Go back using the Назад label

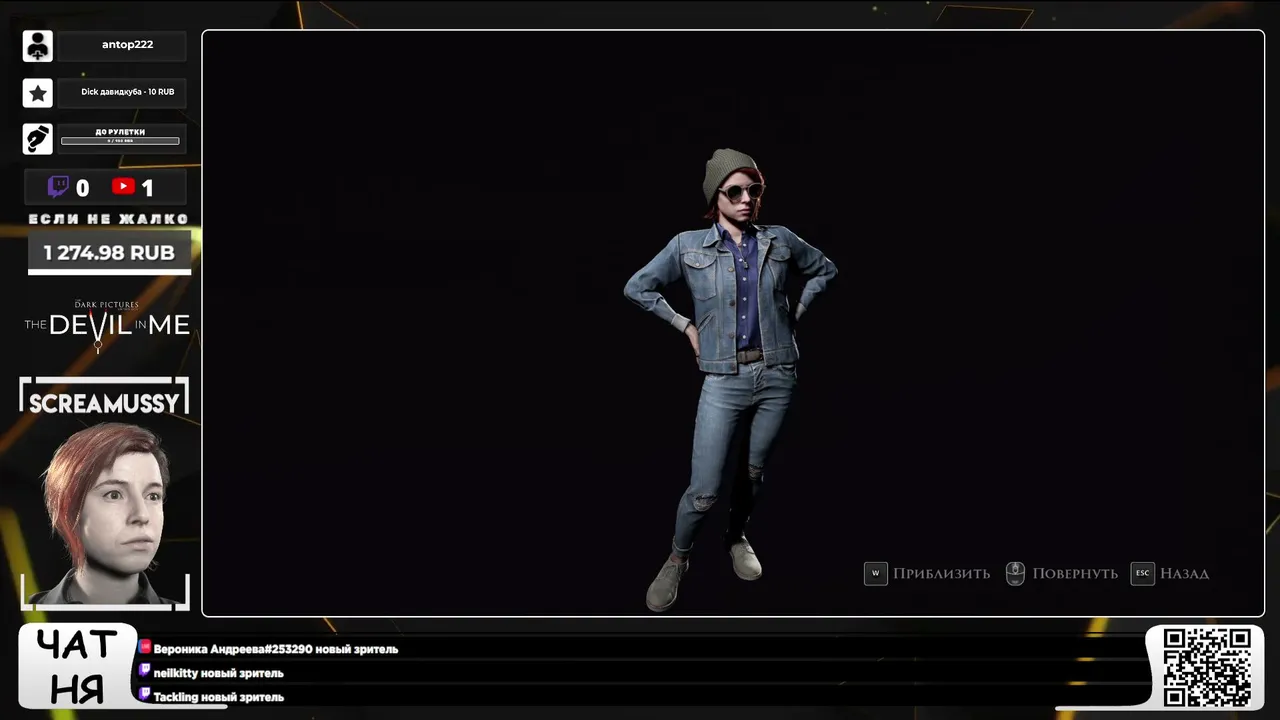click(1185, 573)
